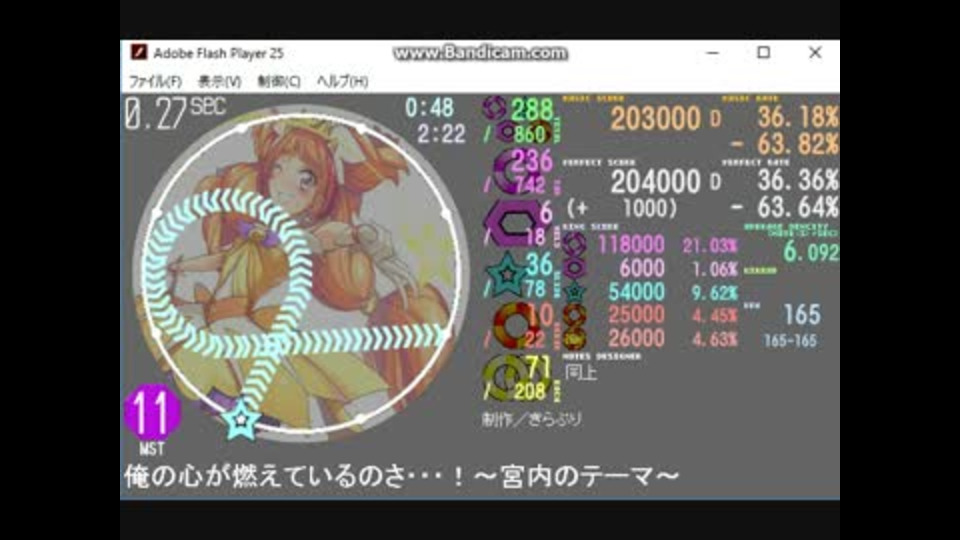This screenshot has height=540, width=960.
Task: Click the purple tap note icon beside 288
Action: (494, 108)
